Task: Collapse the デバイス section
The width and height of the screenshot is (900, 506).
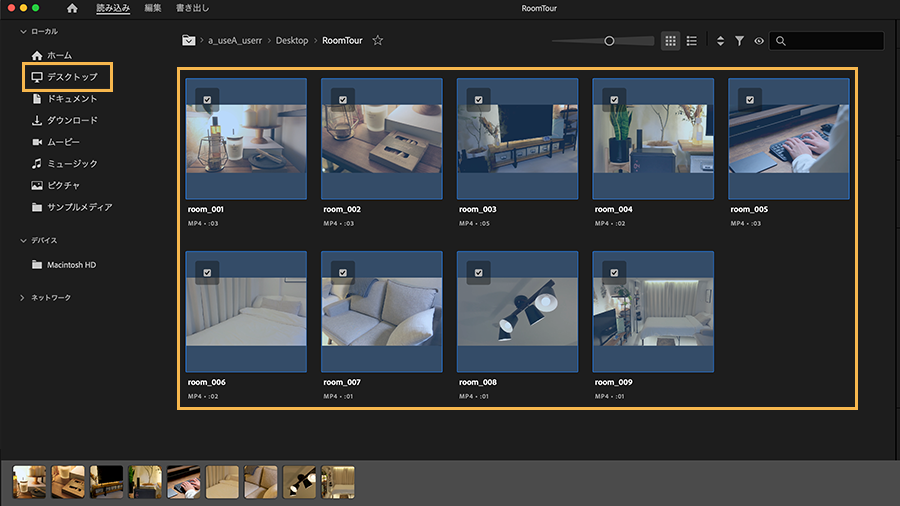Action: 24,241
